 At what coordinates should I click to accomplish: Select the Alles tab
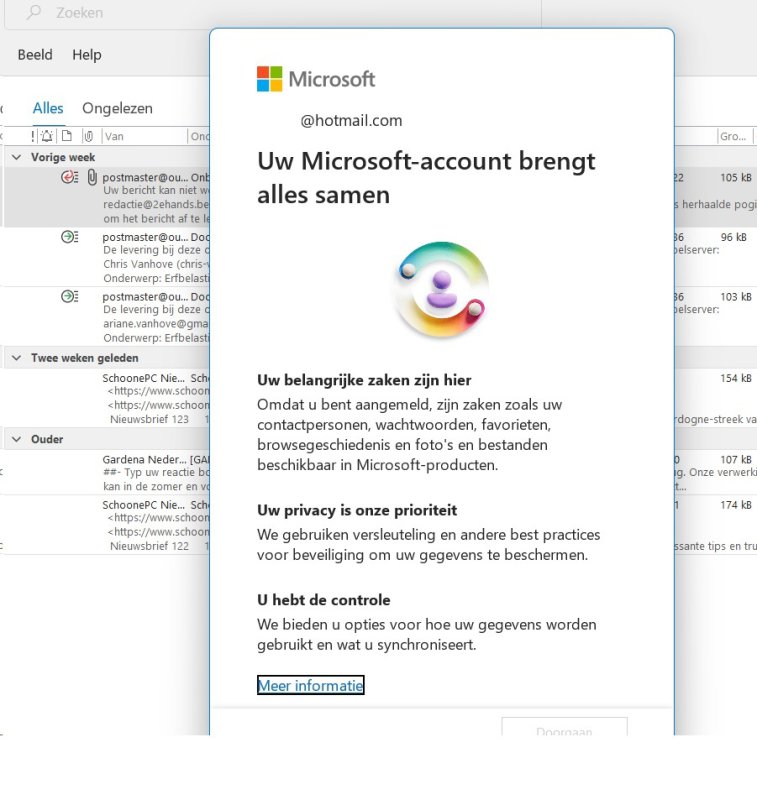click(48, 108)
